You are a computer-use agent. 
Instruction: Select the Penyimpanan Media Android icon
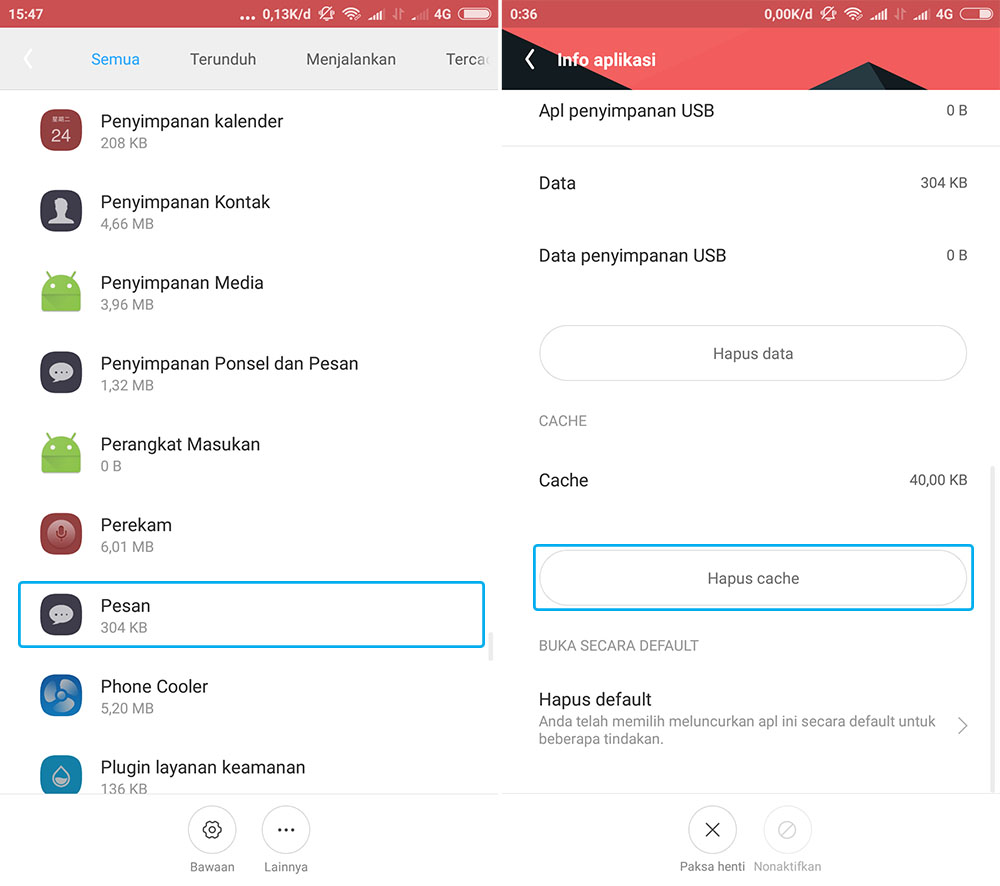[61, 292]
